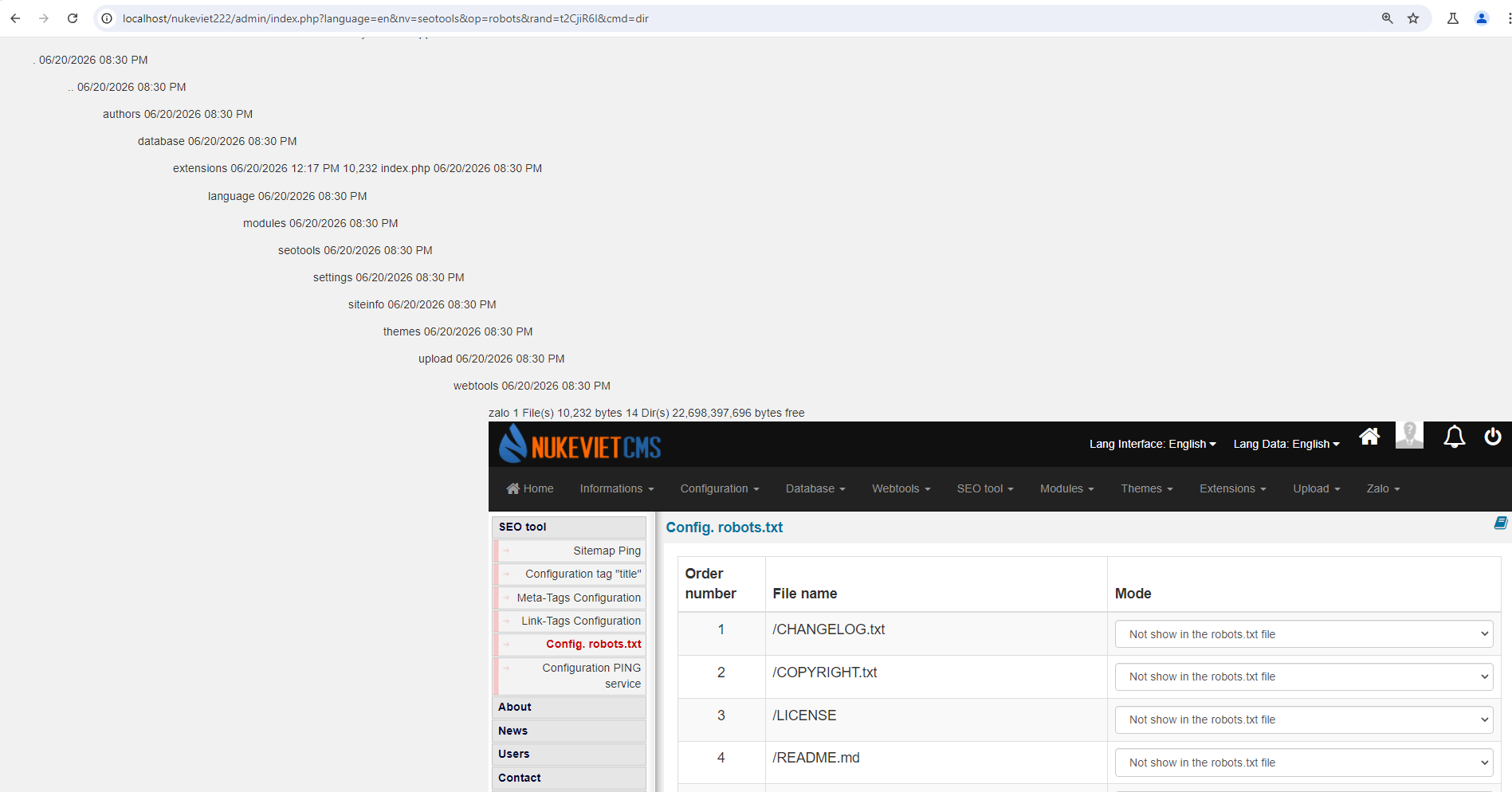This screenshot has width=1512, height=792.
Task: Click the power logout icon
Action: tap(1493, 437)
